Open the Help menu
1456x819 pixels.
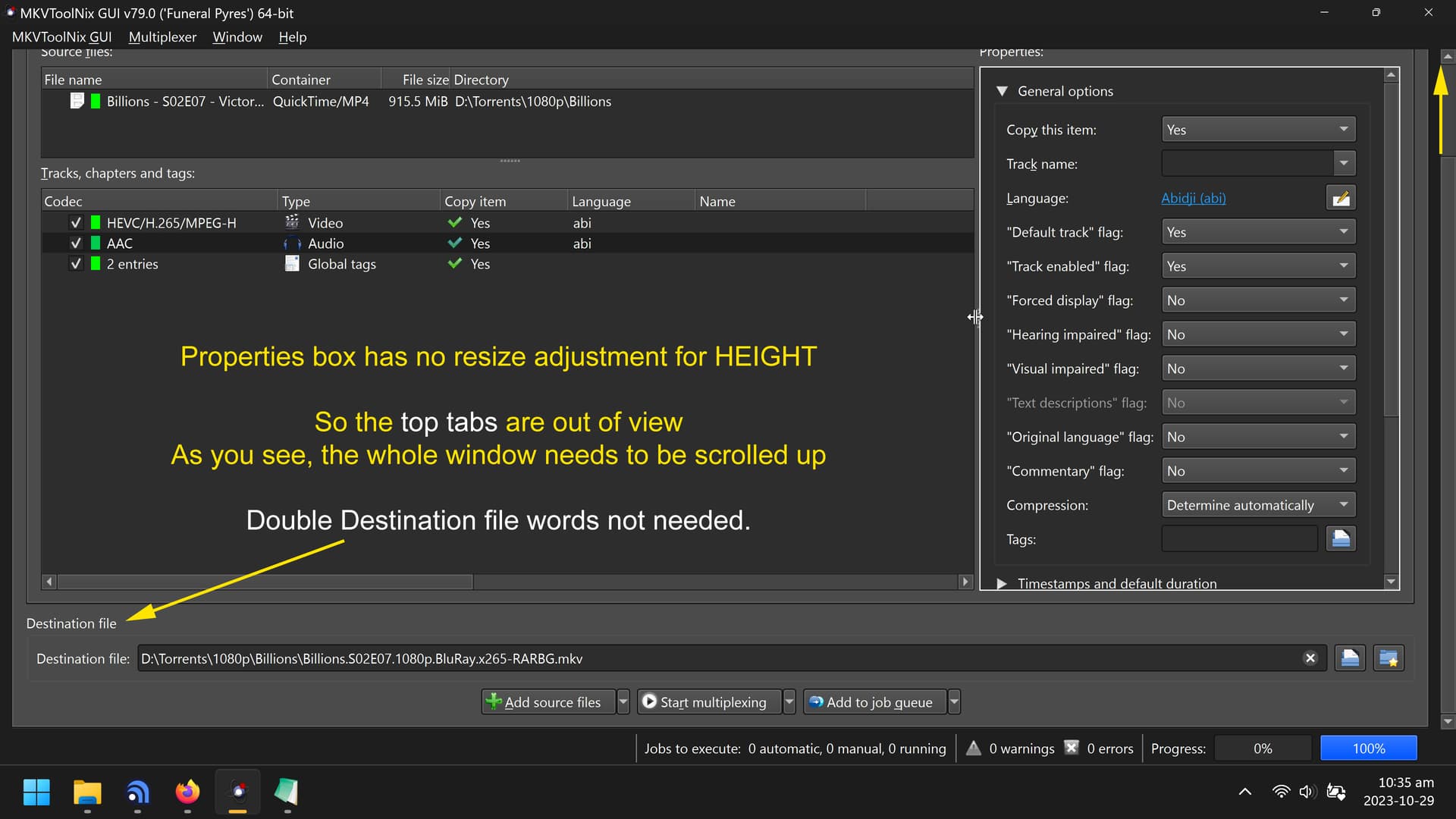293,37
